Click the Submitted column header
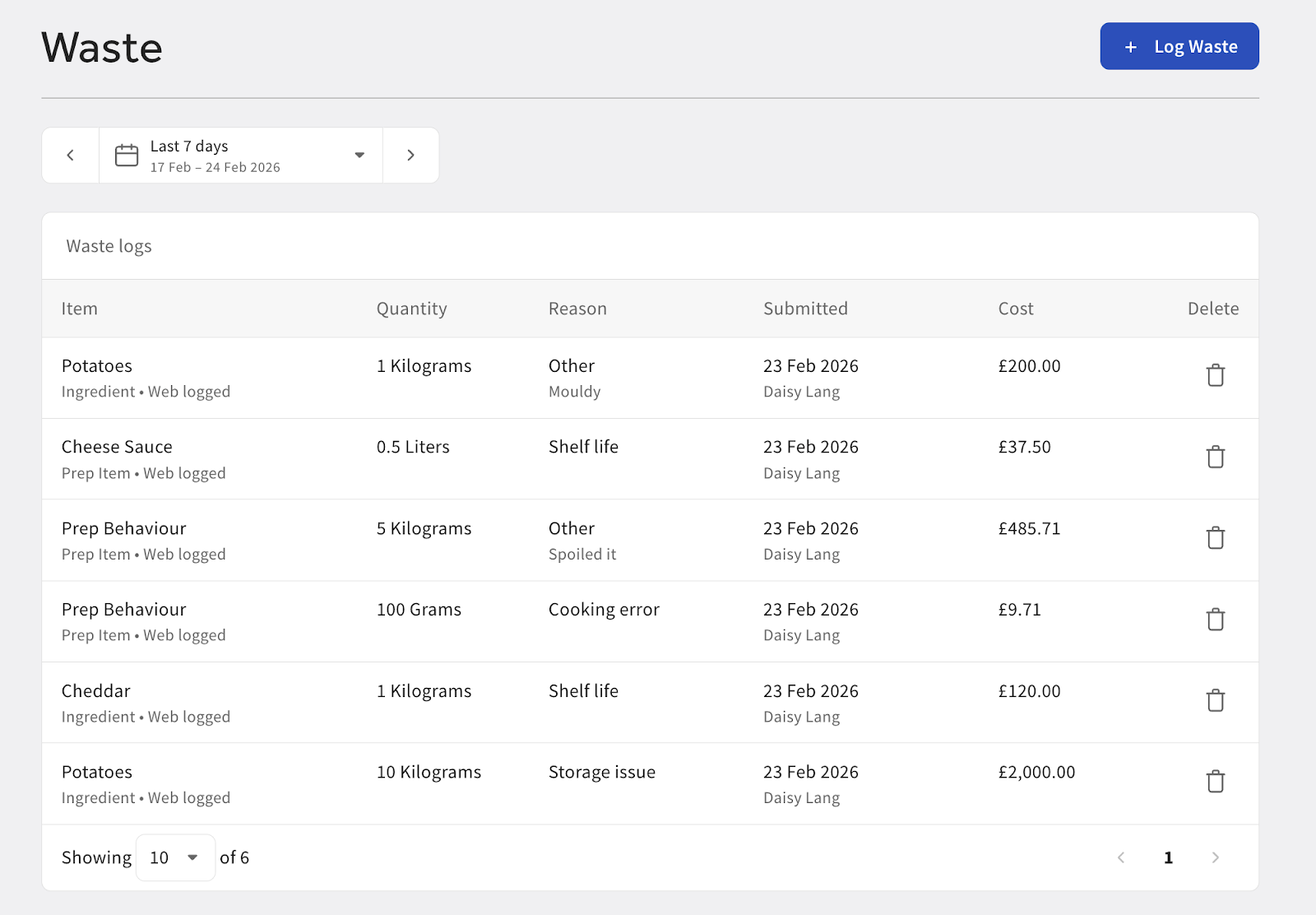Image resolution: width=1316 pixels, height=915 pixels. [804, 309]
